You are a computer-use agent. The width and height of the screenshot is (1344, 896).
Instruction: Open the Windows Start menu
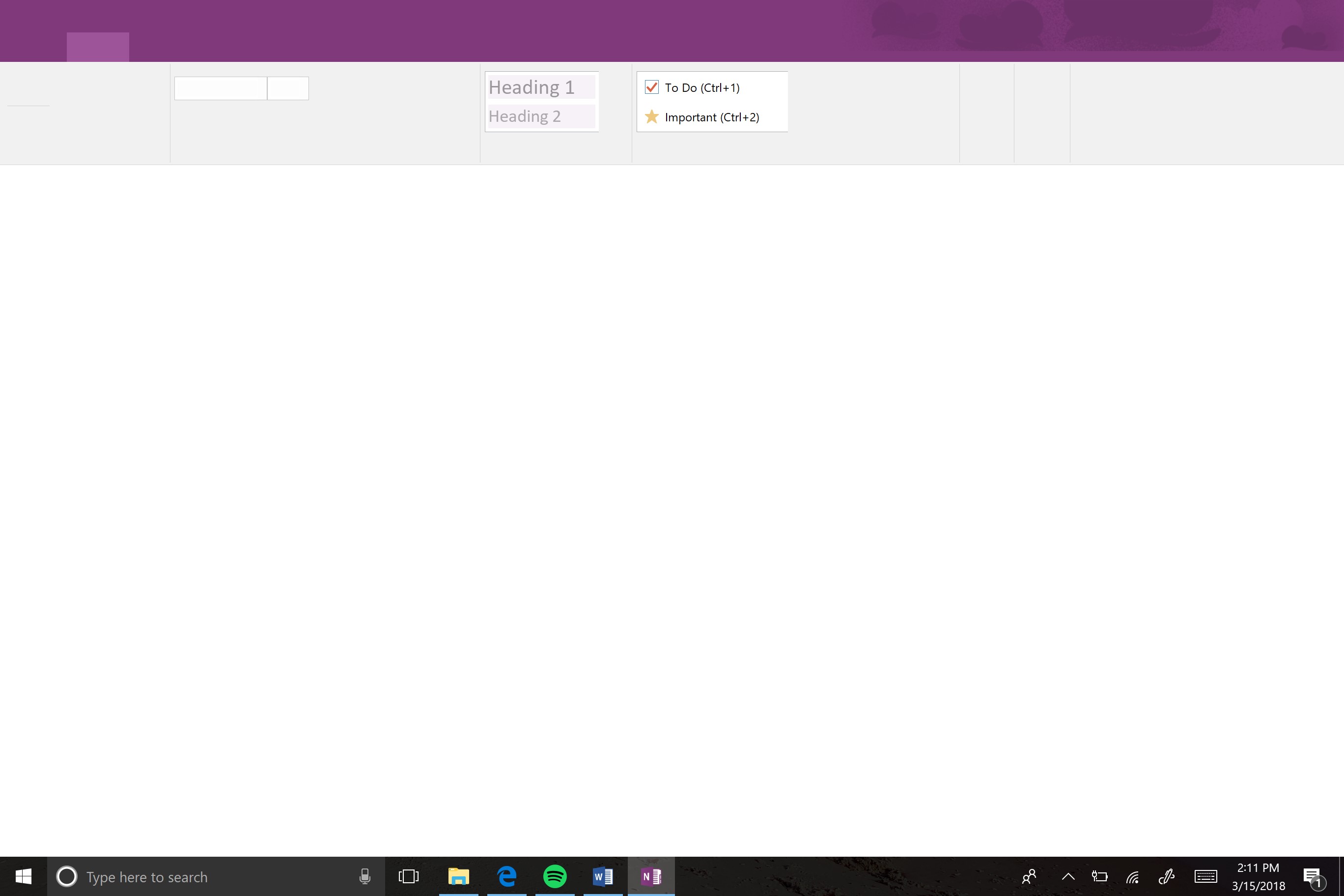[23, 876]
